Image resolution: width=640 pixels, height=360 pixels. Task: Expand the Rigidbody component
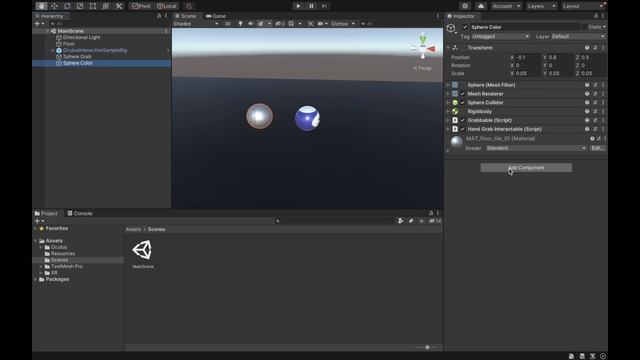tap(448, 111)
